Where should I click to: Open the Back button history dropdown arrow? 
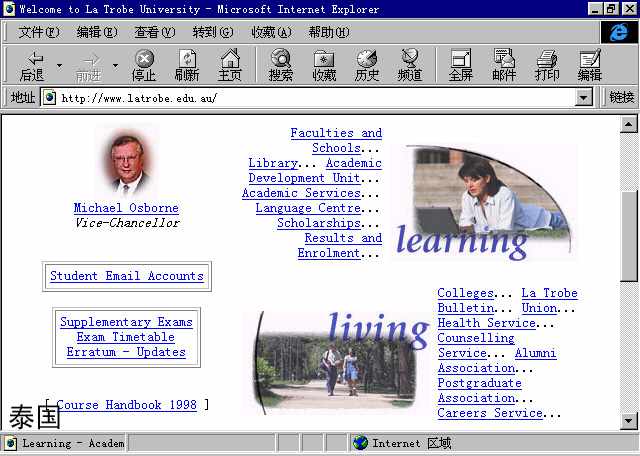tap(59, 66)
